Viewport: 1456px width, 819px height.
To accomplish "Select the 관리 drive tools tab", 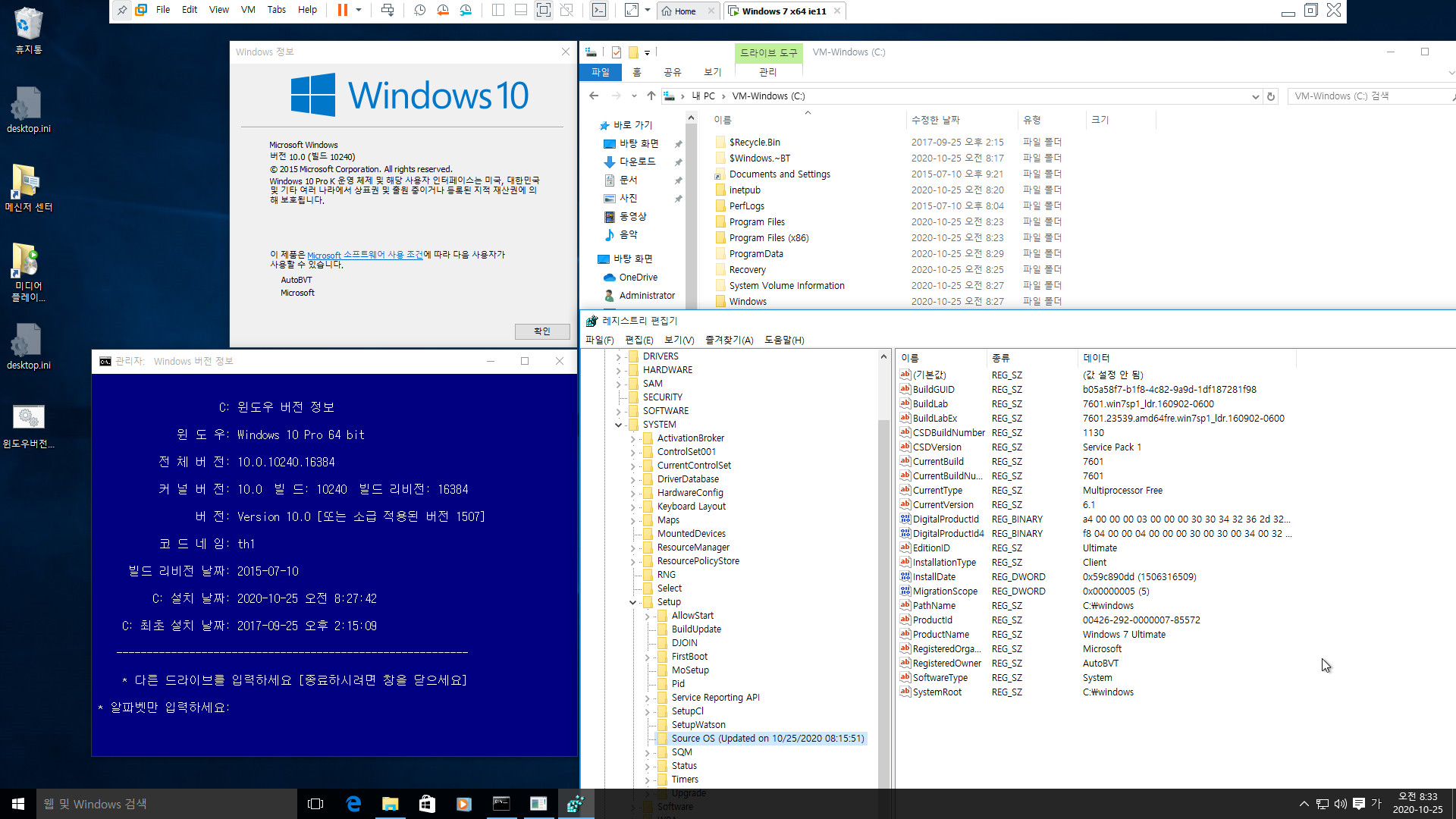I will point(768,72).
